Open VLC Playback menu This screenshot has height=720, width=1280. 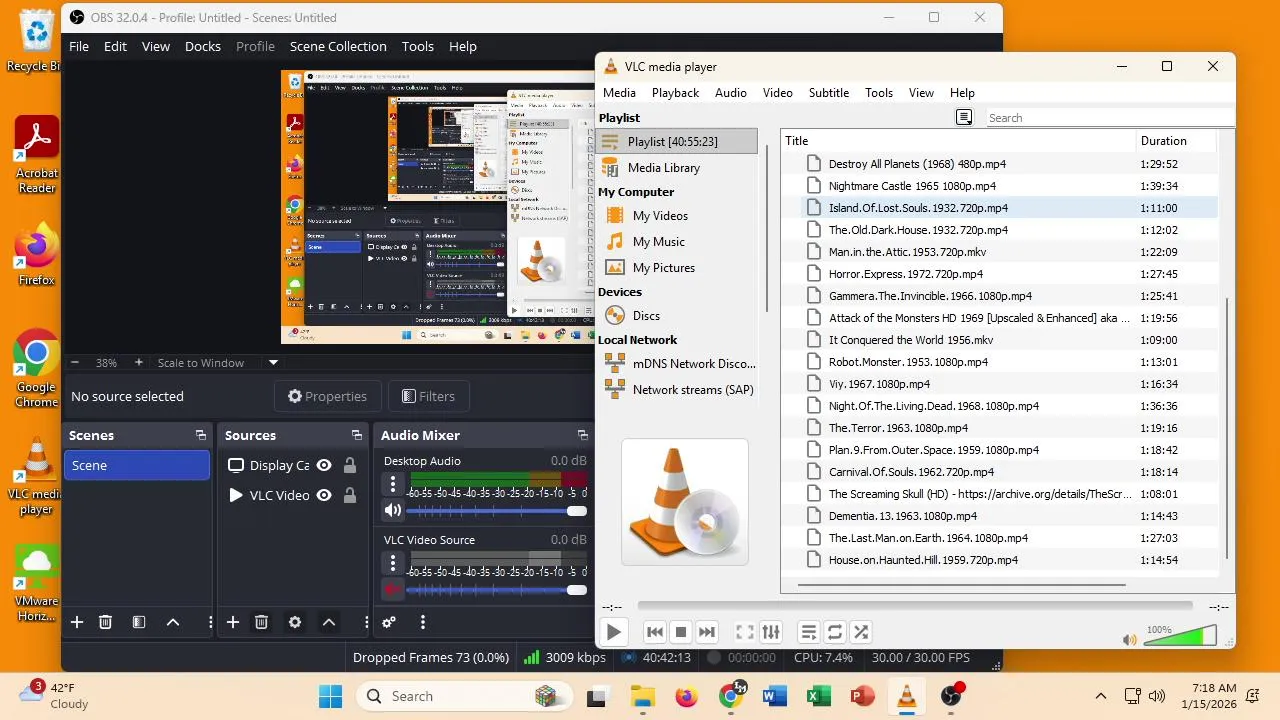tap(675, 92)
